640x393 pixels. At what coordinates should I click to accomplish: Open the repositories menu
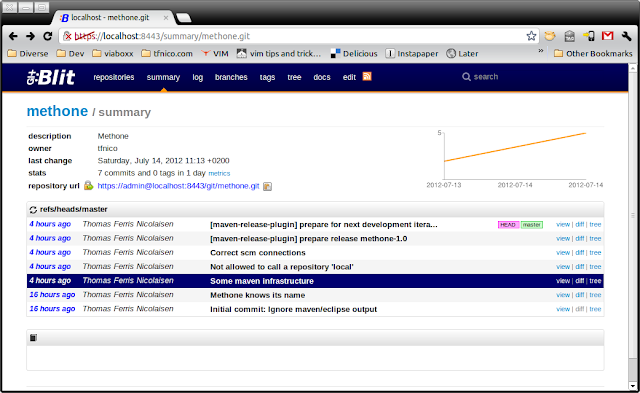pyautogui.click(x=113, y=77)
